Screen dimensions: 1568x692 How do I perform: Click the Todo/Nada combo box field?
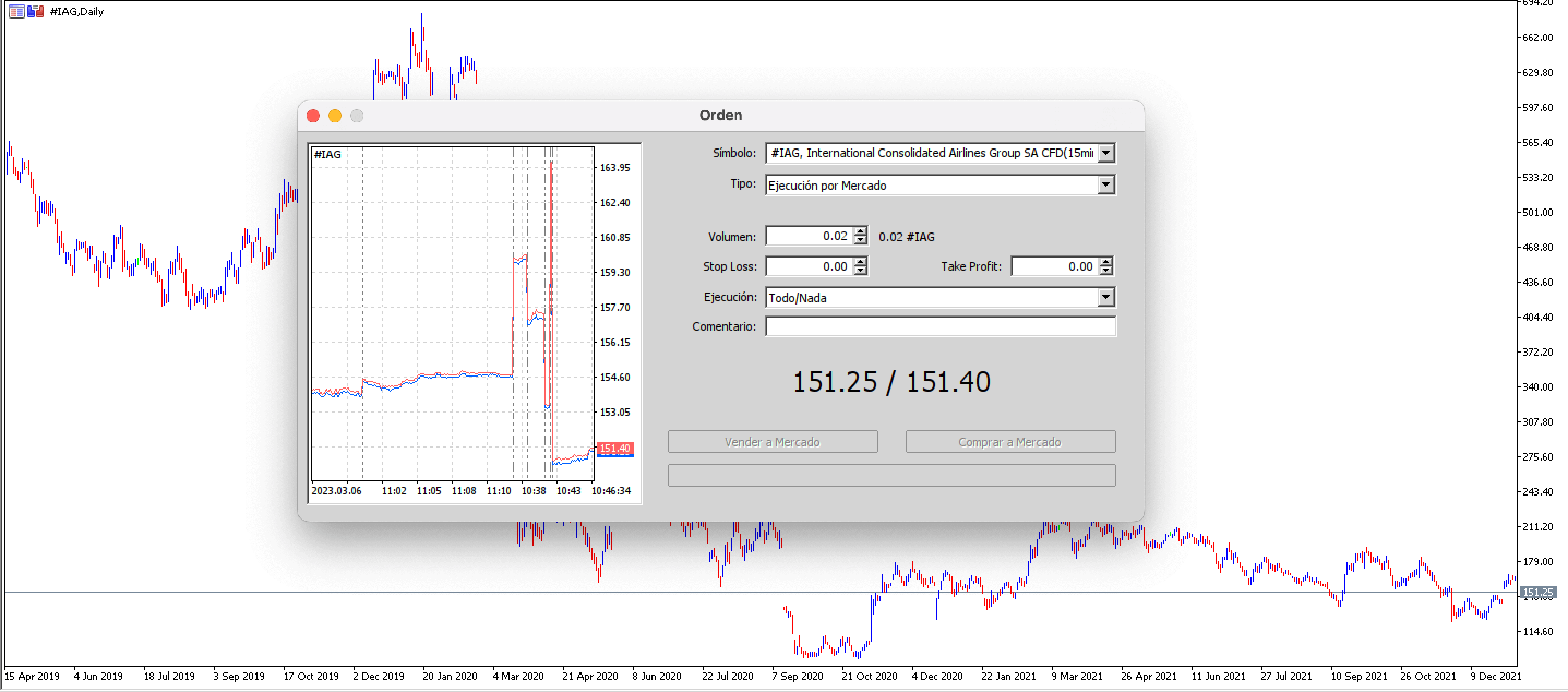[940, 297]
